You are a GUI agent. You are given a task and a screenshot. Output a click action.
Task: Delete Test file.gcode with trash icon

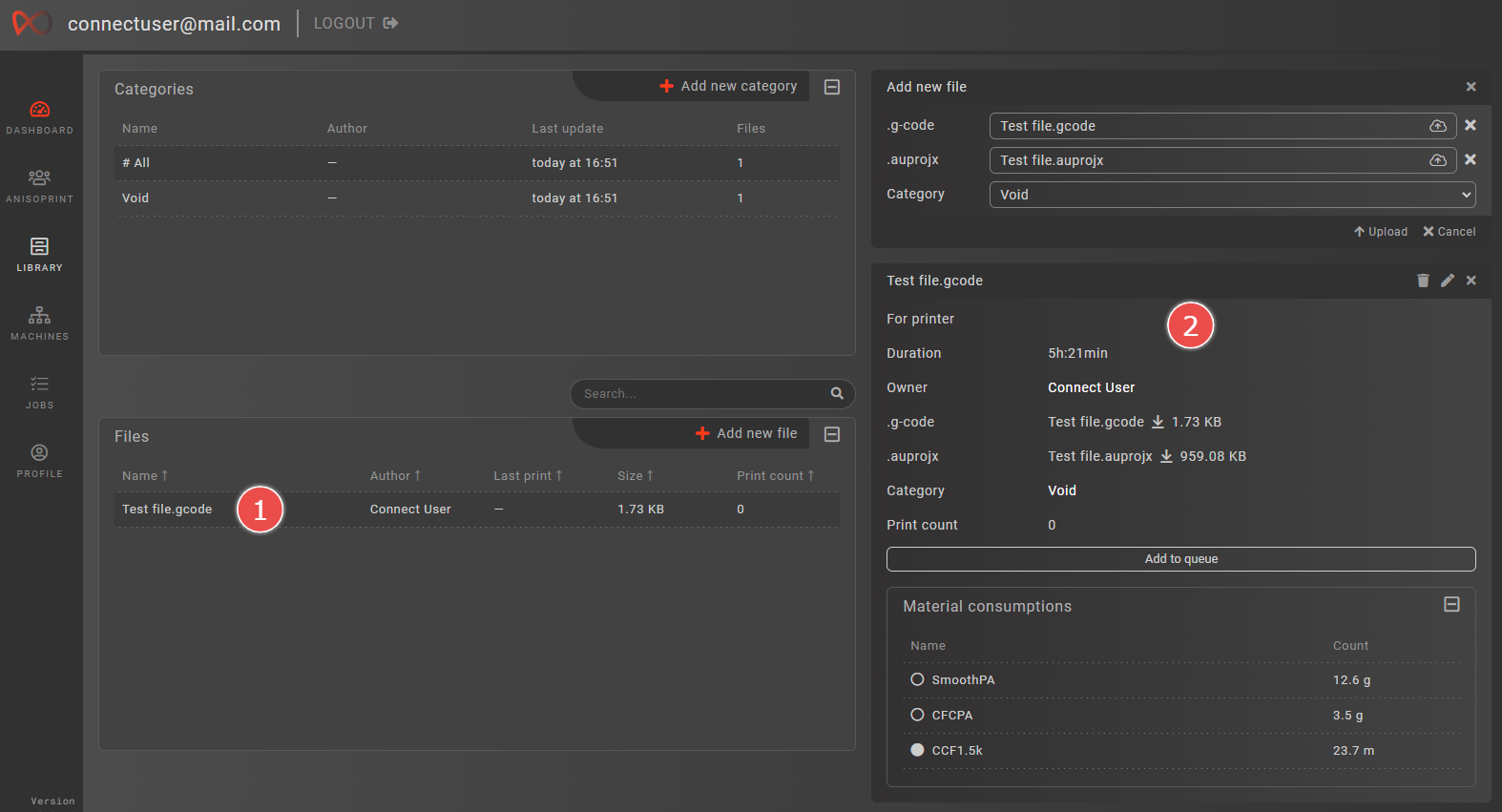tap(1423, 281)
